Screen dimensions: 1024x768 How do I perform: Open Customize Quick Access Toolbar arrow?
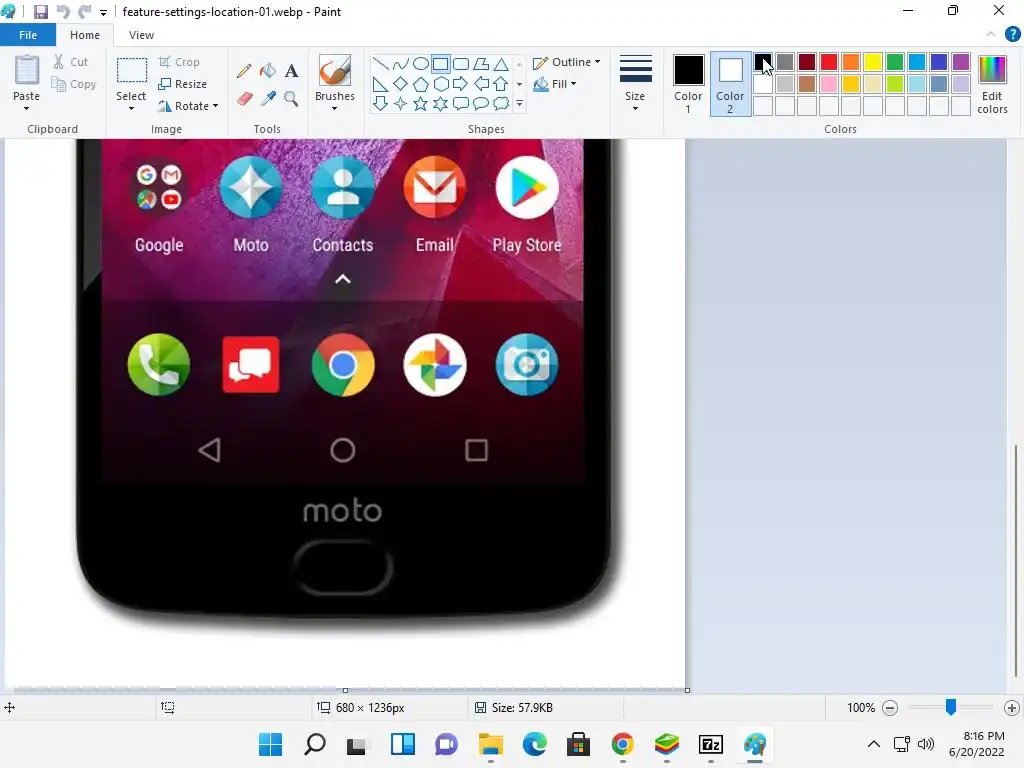pyautogui.click(x=103, y=12)
